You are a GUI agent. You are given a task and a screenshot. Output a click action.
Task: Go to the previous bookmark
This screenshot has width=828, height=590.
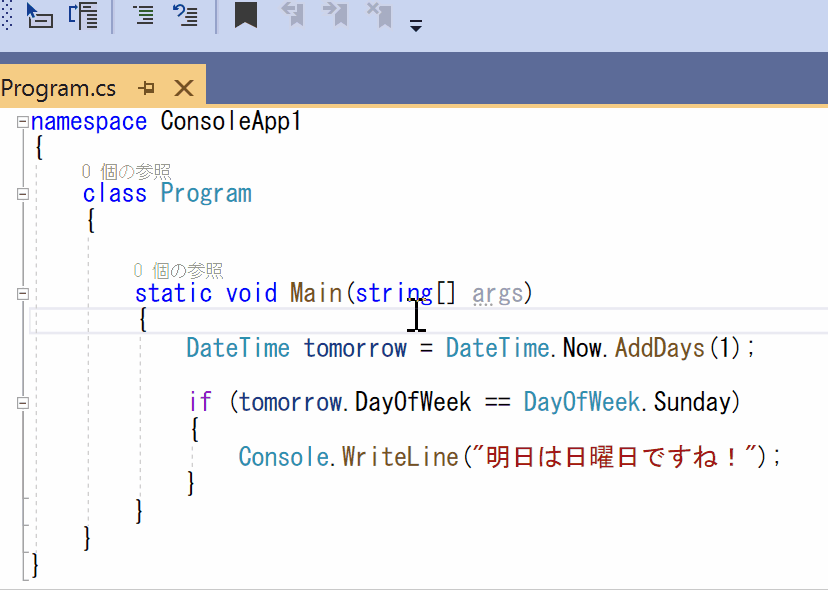point(293,14)
